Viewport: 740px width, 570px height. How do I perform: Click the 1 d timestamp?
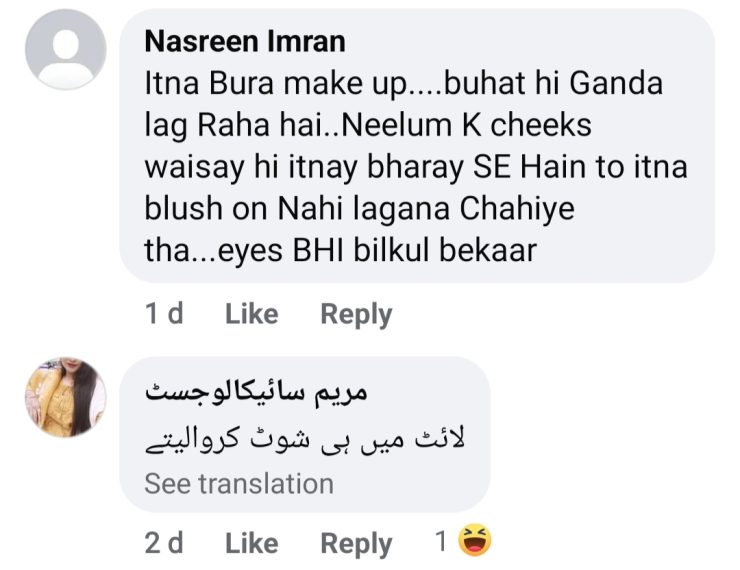tap(164, 314)
